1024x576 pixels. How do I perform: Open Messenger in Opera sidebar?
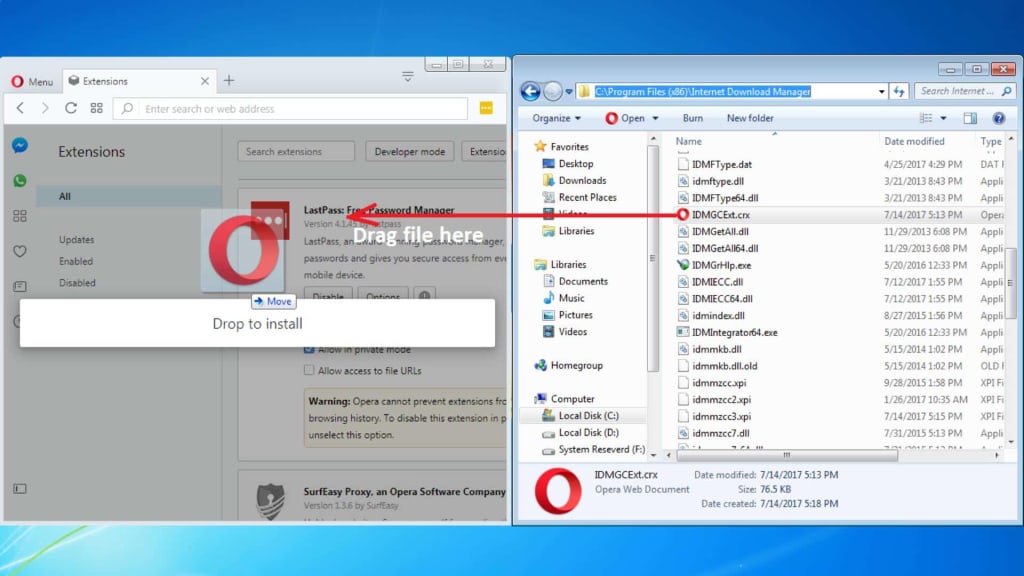[x=20, y=145]
